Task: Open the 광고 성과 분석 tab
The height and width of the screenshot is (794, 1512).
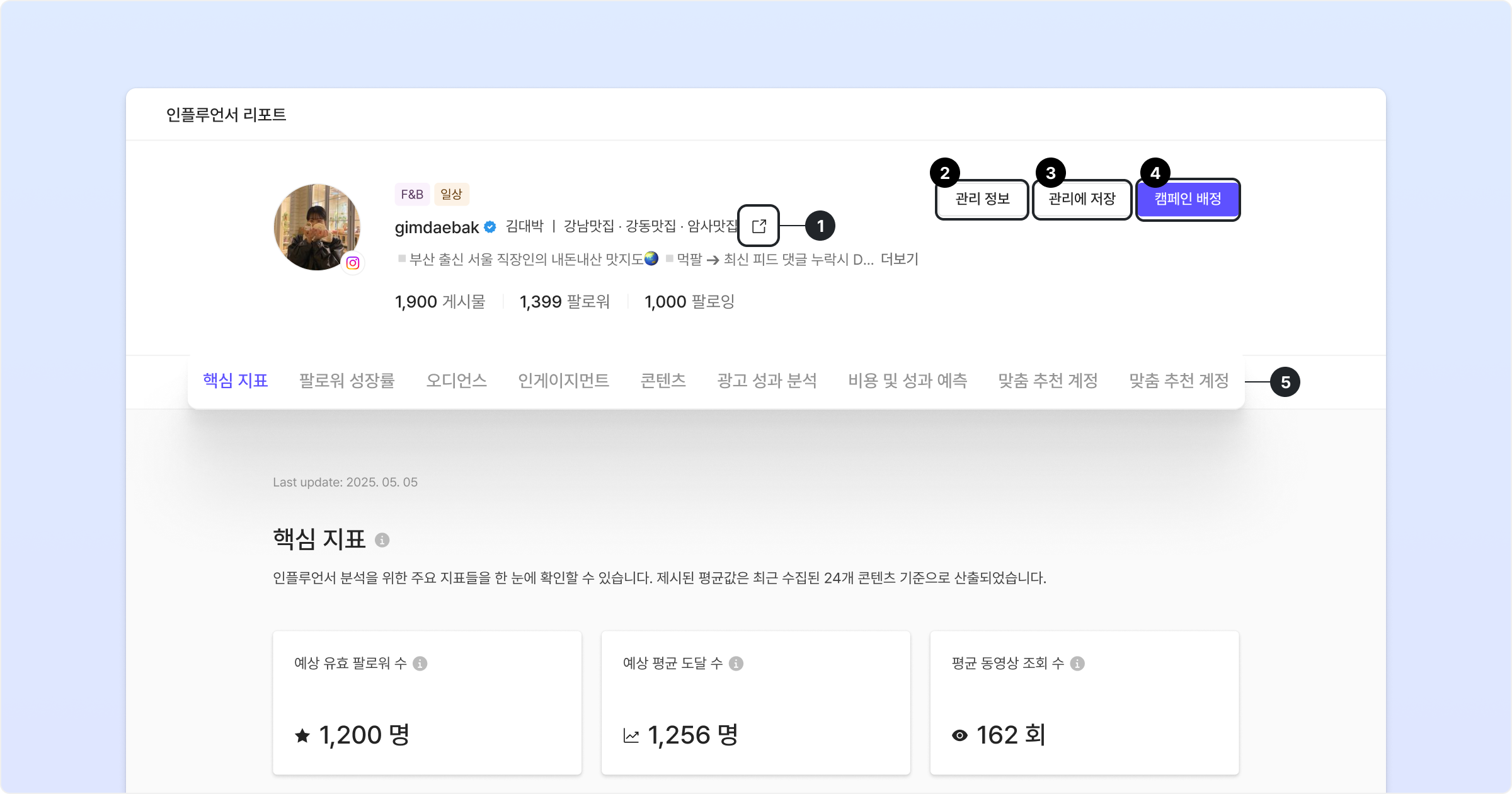Action: 767,381
